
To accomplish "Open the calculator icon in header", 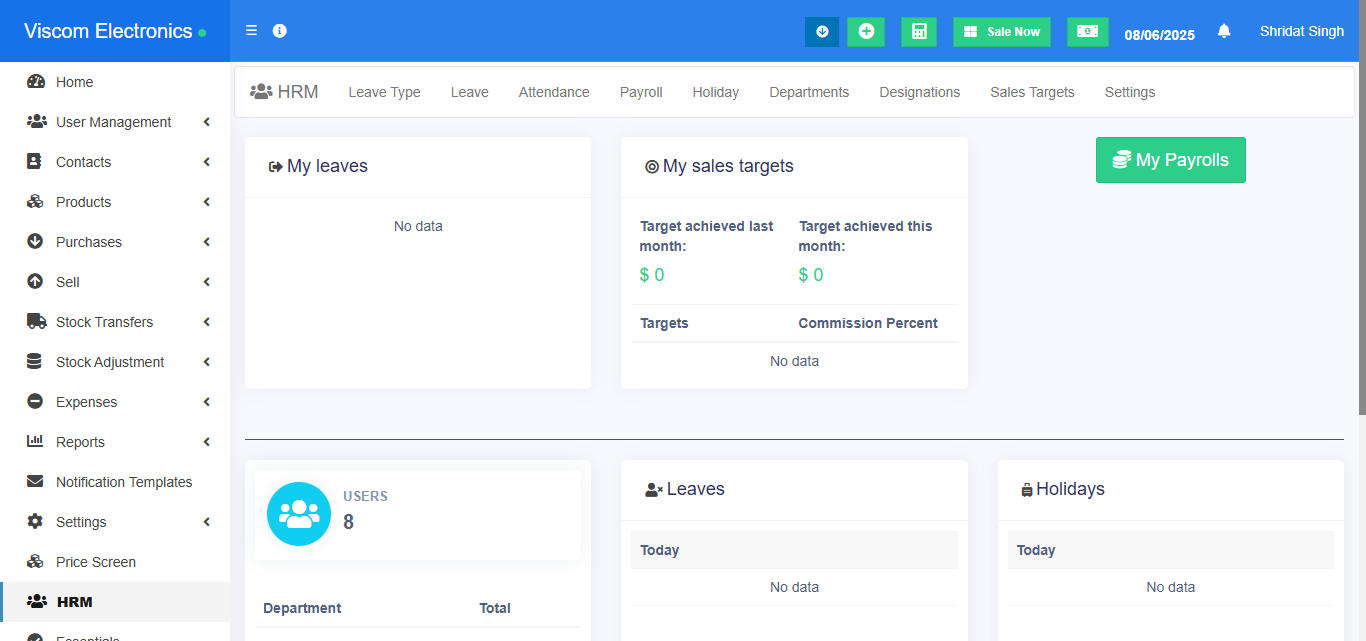I will point(918,32).
